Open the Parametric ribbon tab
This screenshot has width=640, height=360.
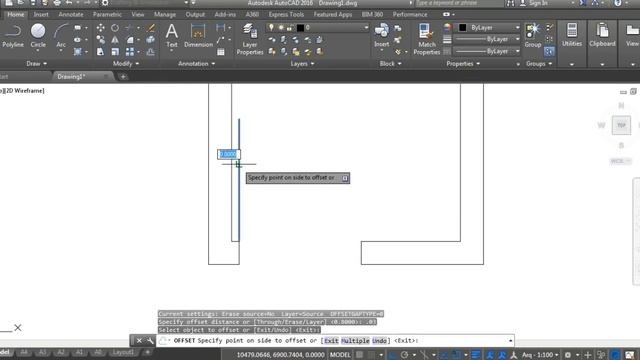(107, 14)
